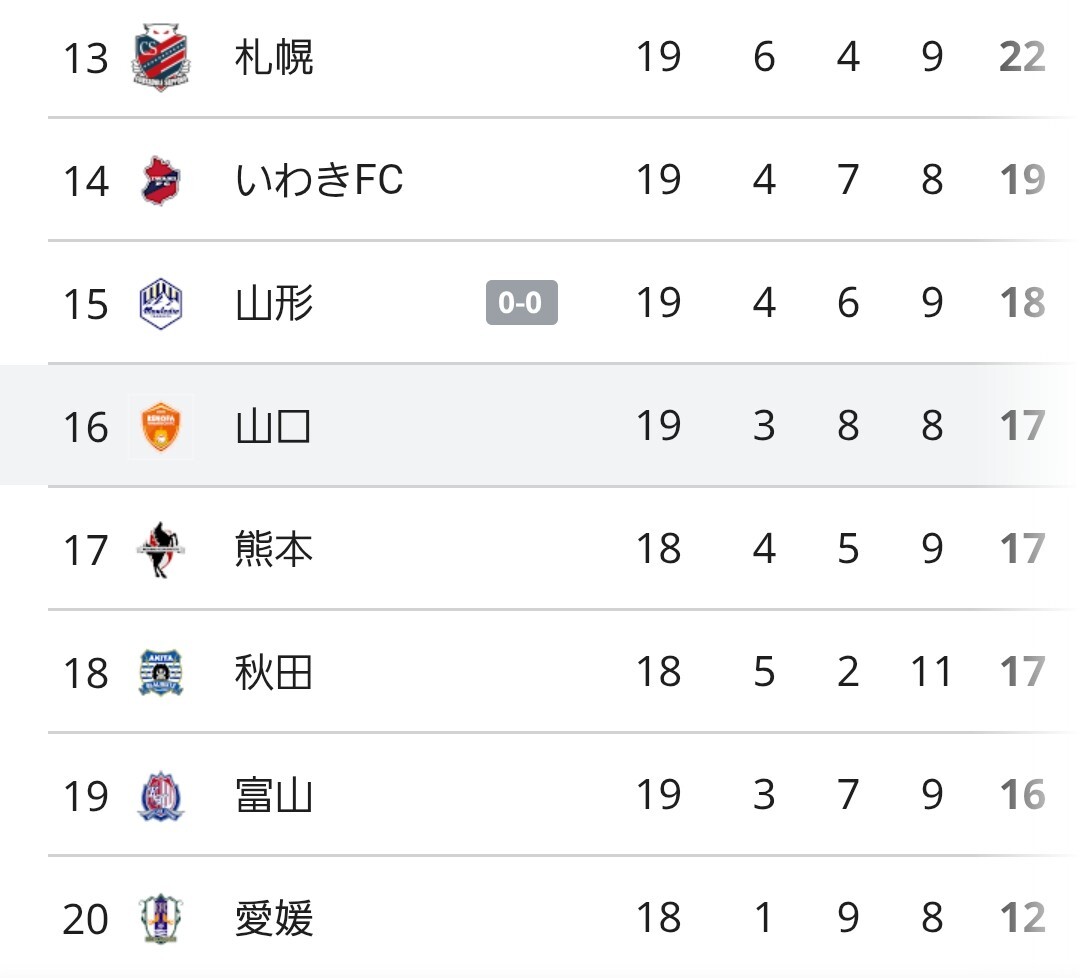Click rank number 16 in standings
Image resolution: width=1080 pixels, height=978 pixels.
[x=85, y=427]
